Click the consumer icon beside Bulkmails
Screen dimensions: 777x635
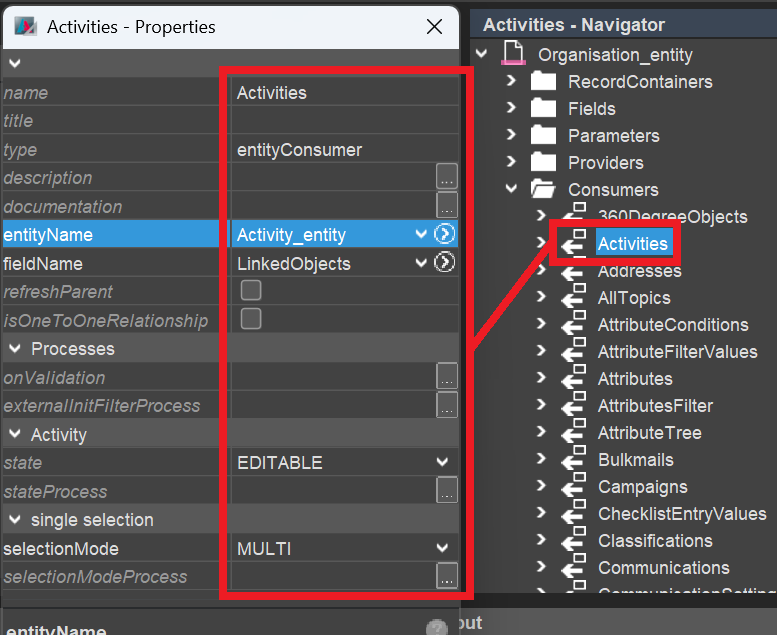[572, 460]
